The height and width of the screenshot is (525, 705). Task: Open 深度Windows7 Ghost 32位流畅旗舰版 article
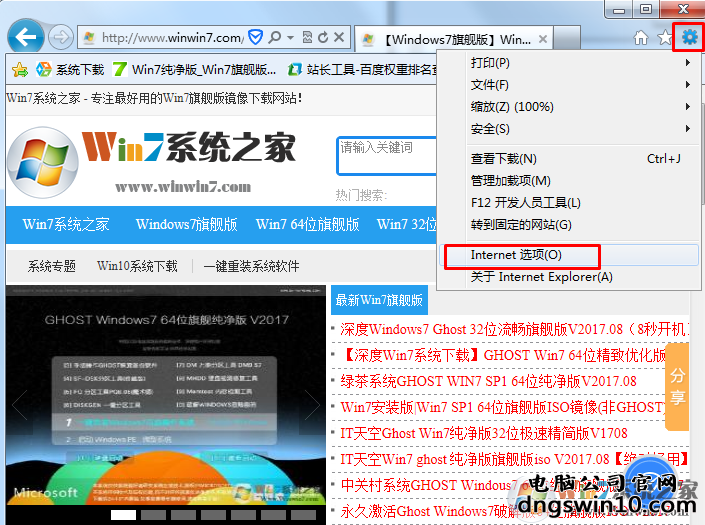pyautogui.click(x=513, y=329)
